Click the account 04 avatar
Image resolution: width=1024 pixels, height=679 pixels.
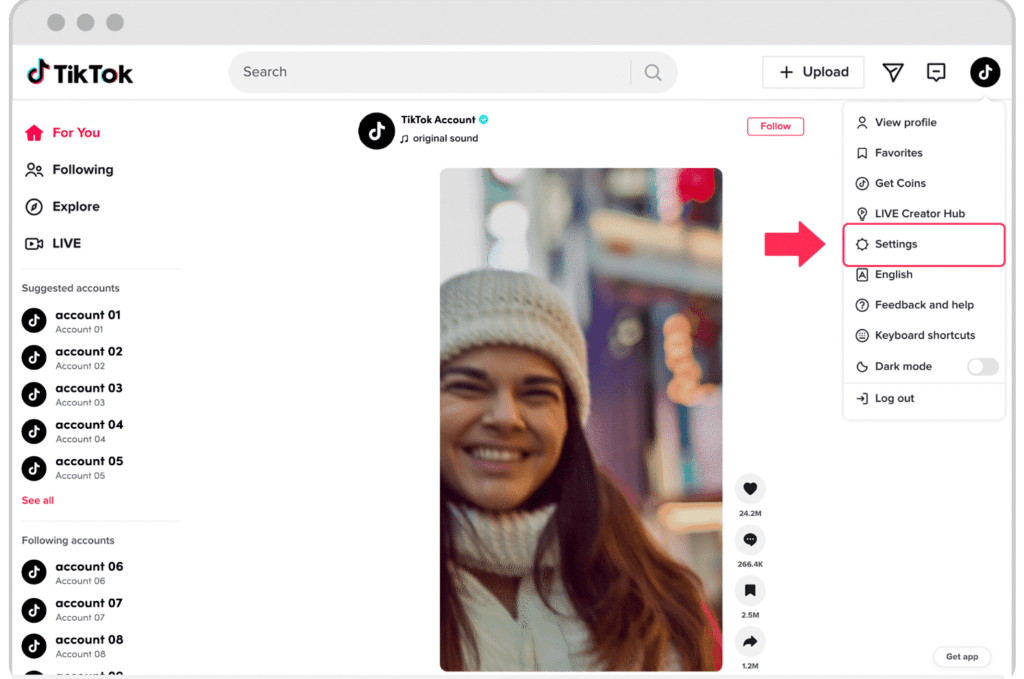click(34, 431)
